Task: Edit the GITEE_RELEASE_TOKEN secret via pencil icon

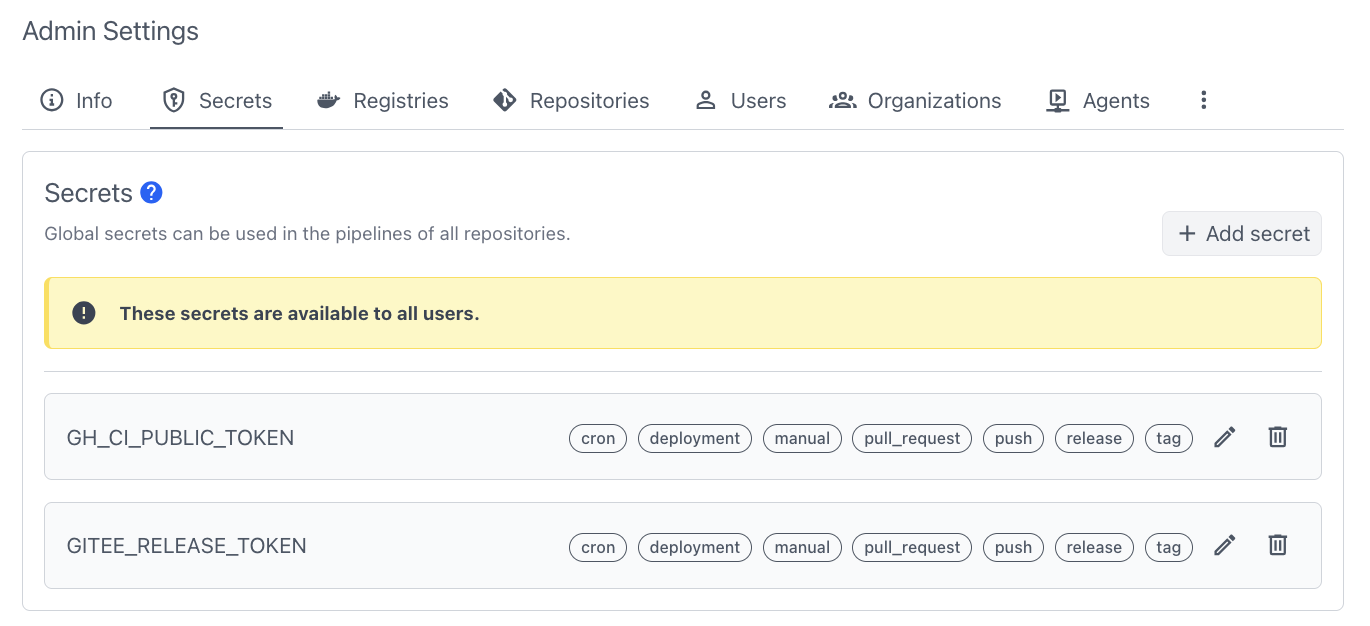Action: [1225, 545]
